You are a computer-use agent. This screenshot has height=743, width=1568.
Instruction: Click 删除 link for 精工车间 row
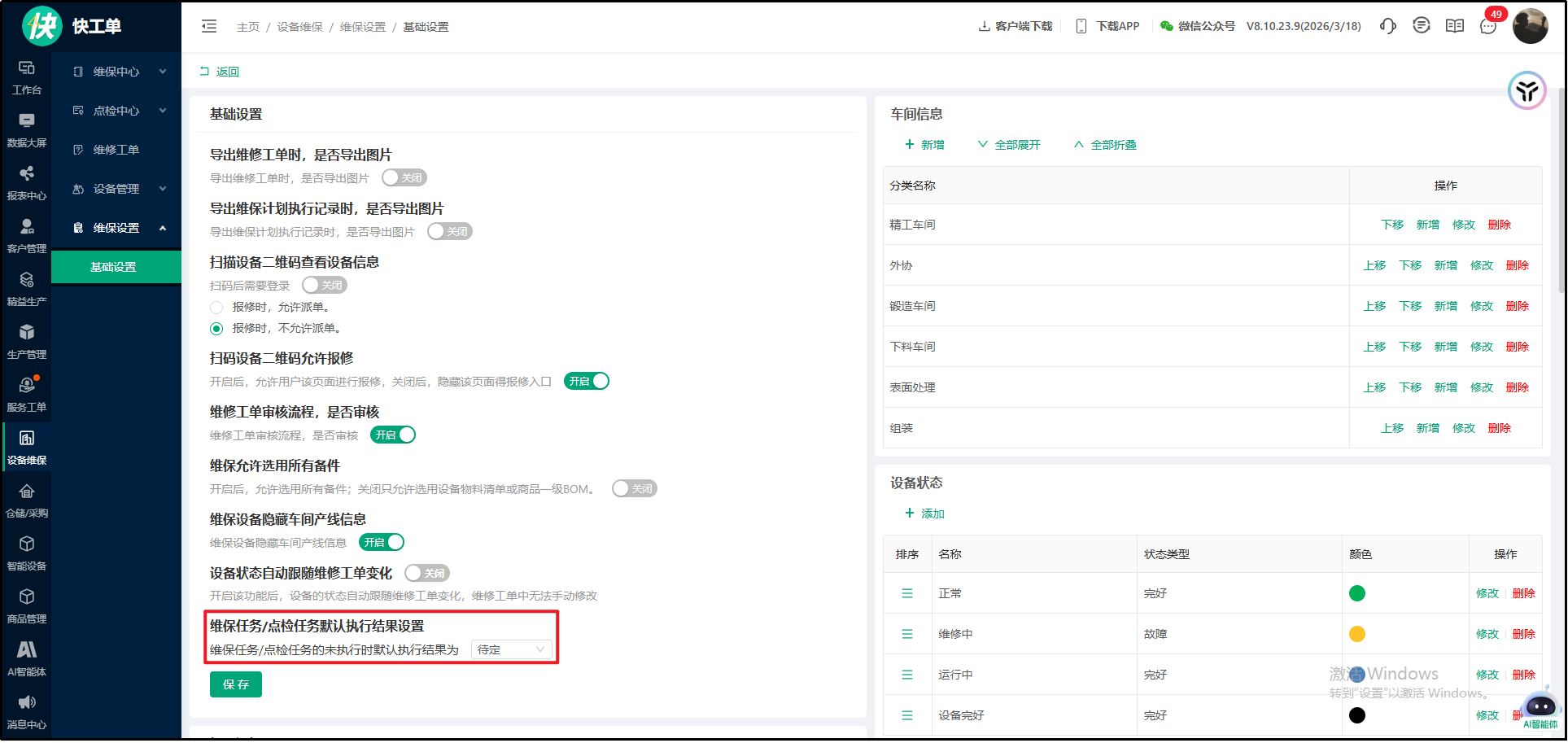[1499, 225]
